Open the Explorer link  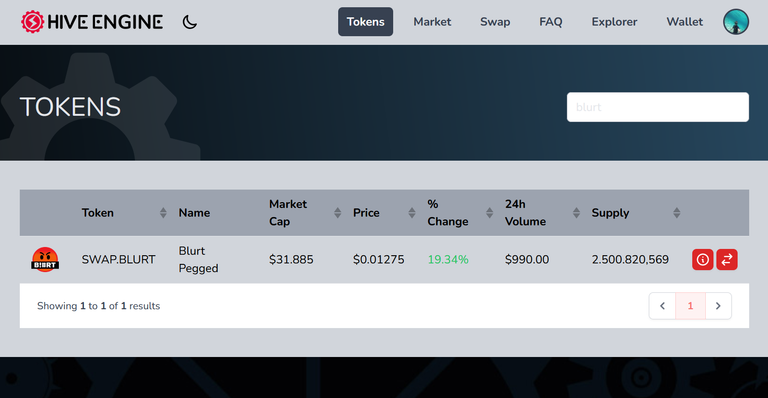tap(614, 22)
